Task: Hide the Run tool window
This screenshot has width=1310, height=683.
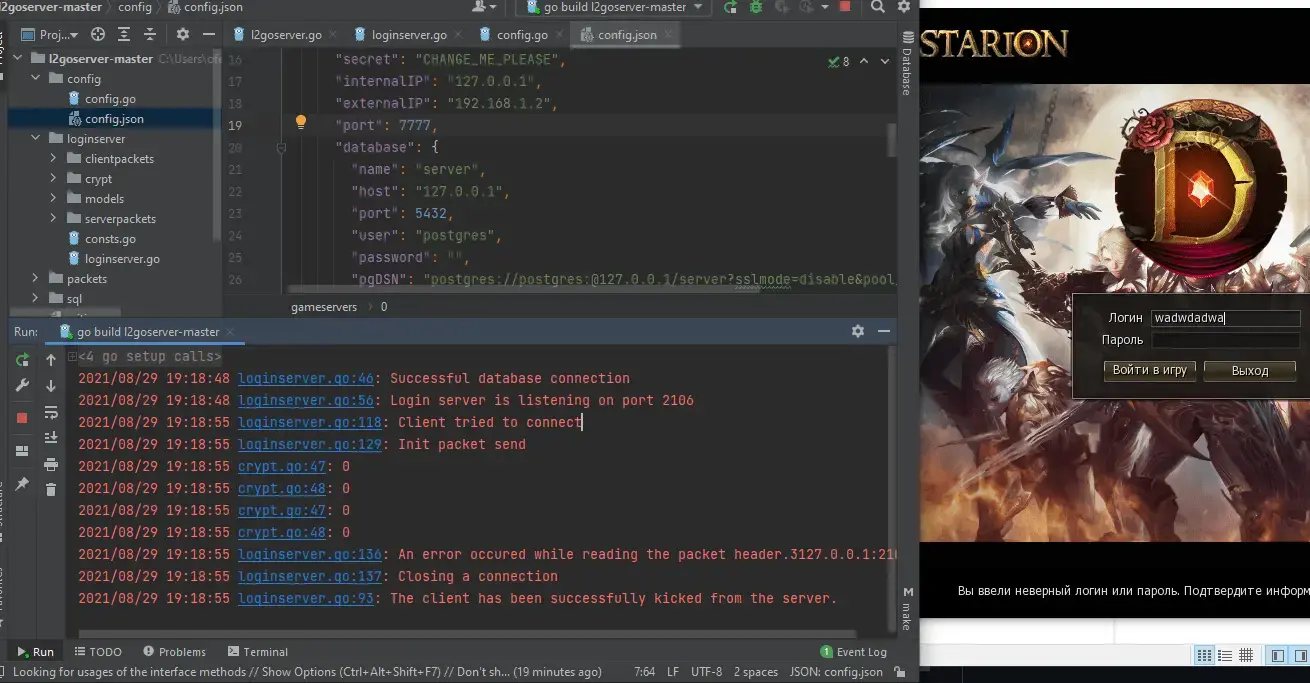Action: pos(883,331)
